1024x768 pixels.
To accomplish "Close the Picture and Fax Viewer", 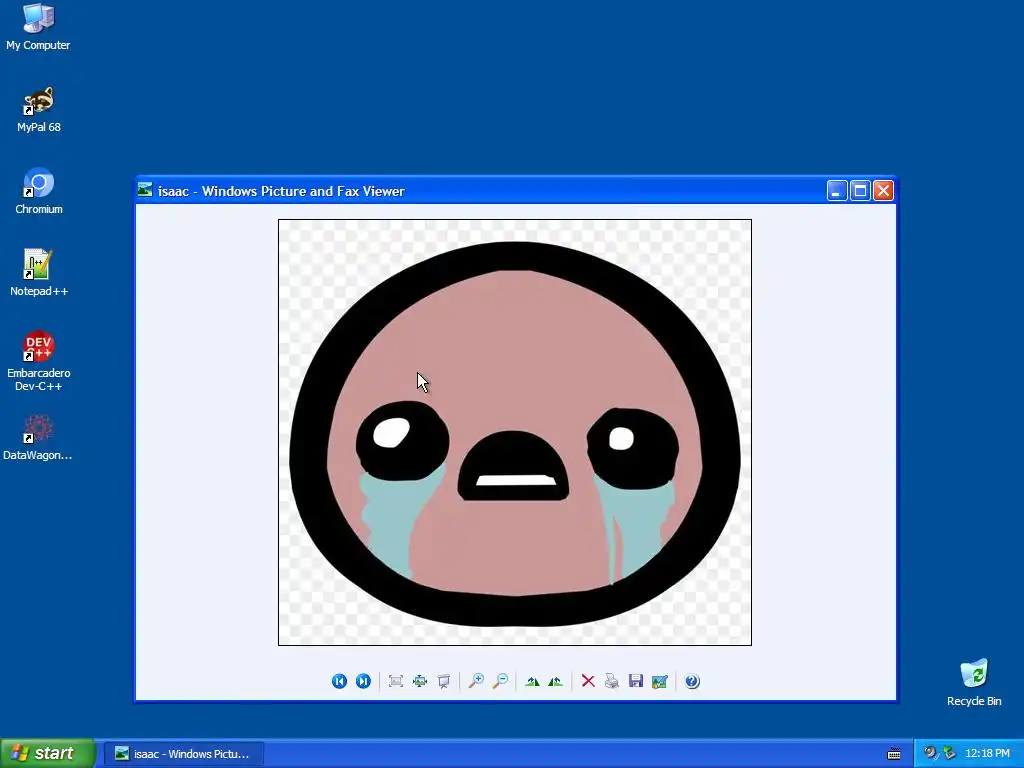I will tap(884, 191).
